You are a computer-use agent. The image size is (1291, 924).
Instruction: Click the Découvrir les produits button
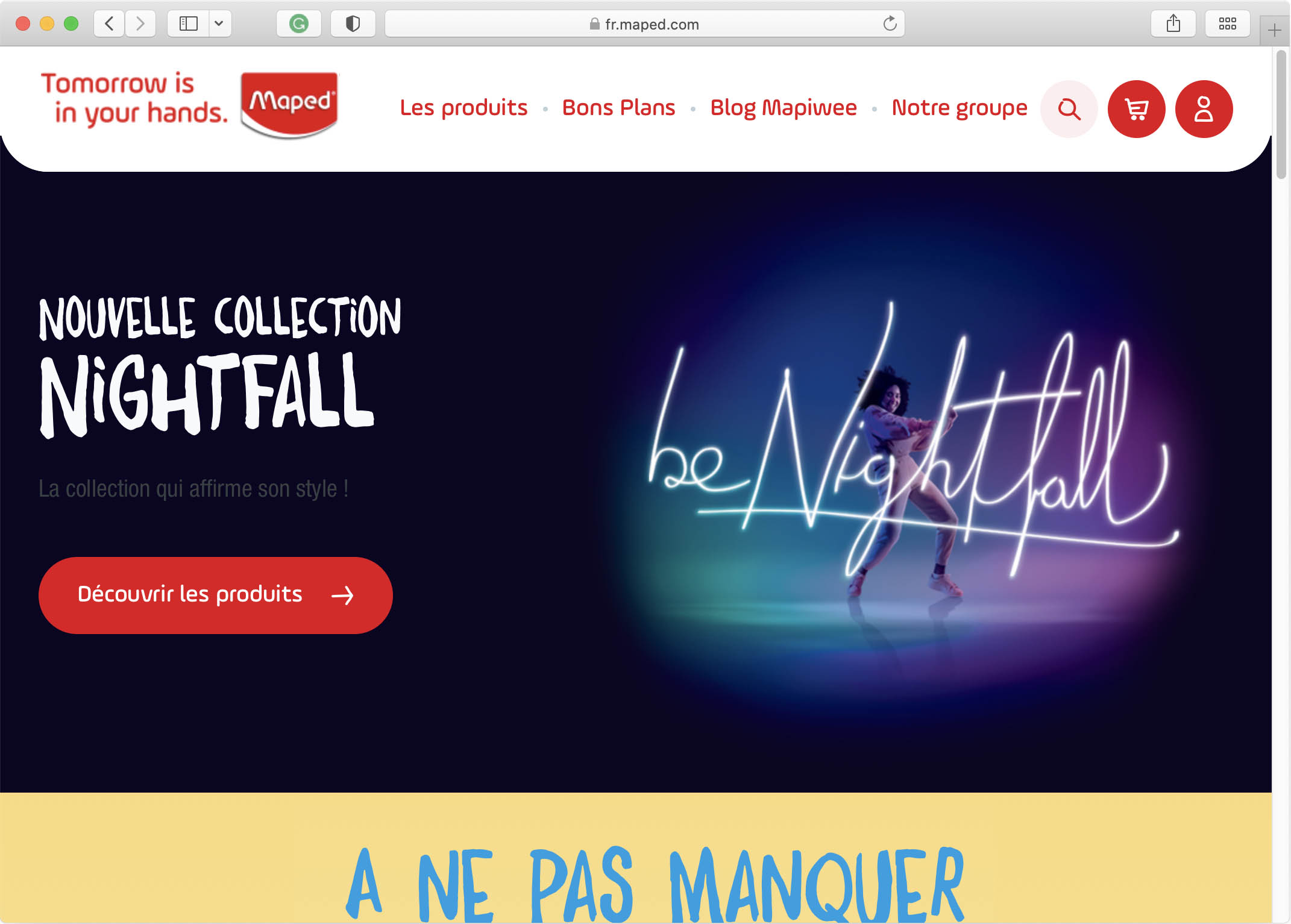point(216,595)
